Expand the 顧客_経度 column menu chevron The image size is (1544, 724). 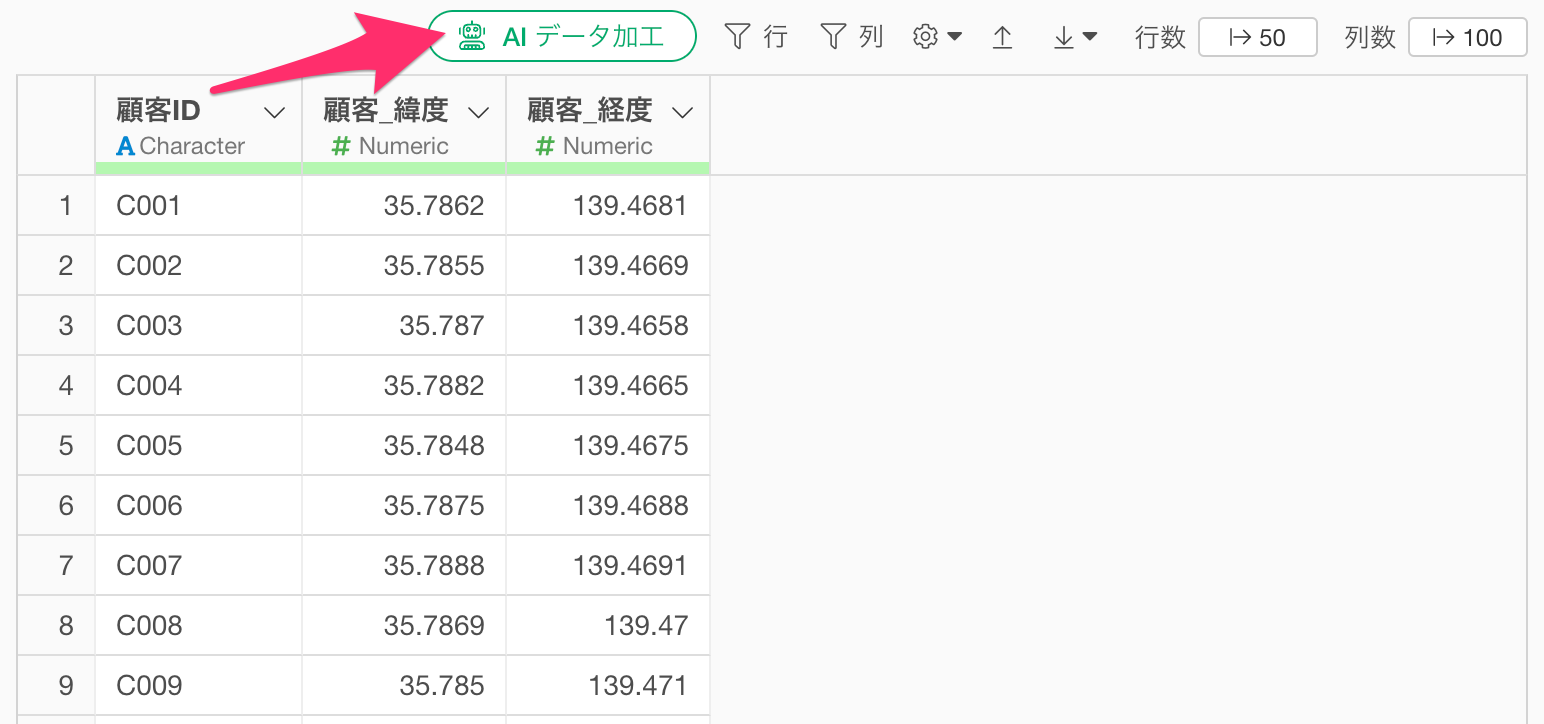[682, 112]
